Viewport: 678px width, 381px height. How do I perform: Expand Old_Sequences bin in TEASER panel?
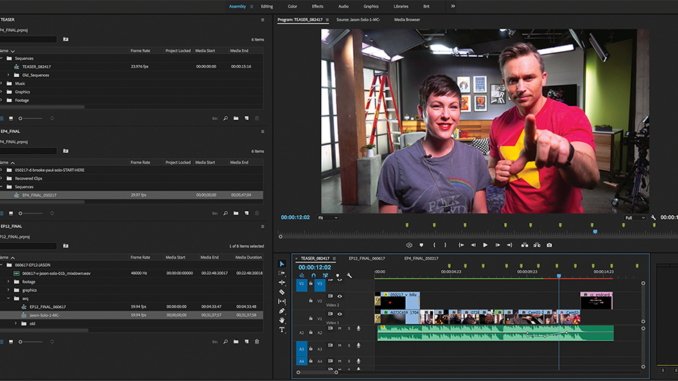(8, 75)
